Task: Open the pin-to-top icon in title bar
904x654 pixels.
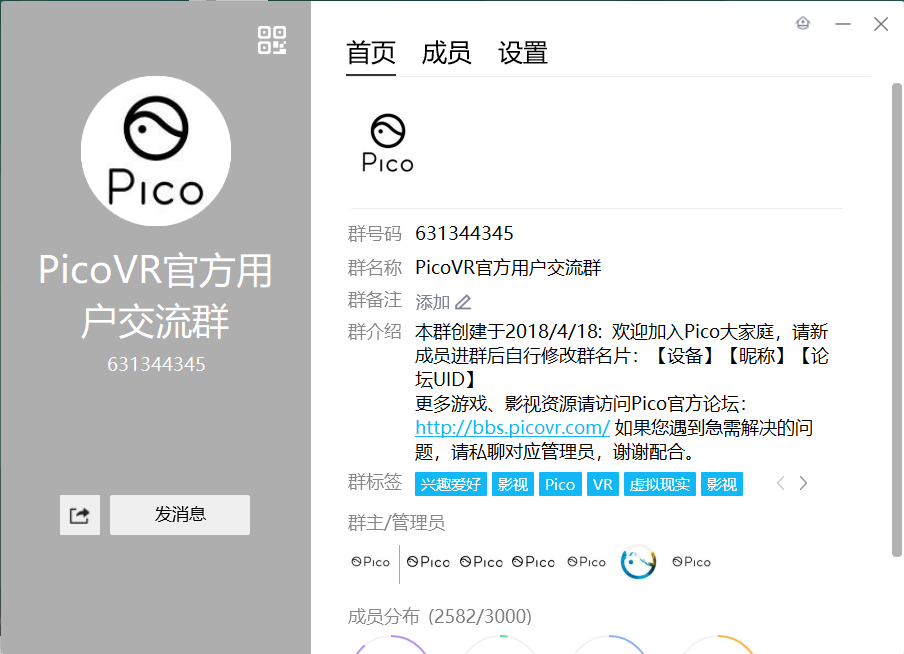Action: tap(803, 23)
